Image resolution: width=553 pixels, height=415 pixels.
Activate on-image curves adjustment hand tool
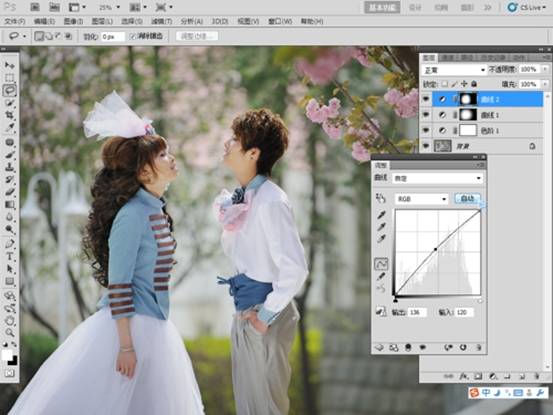point(381,199)
